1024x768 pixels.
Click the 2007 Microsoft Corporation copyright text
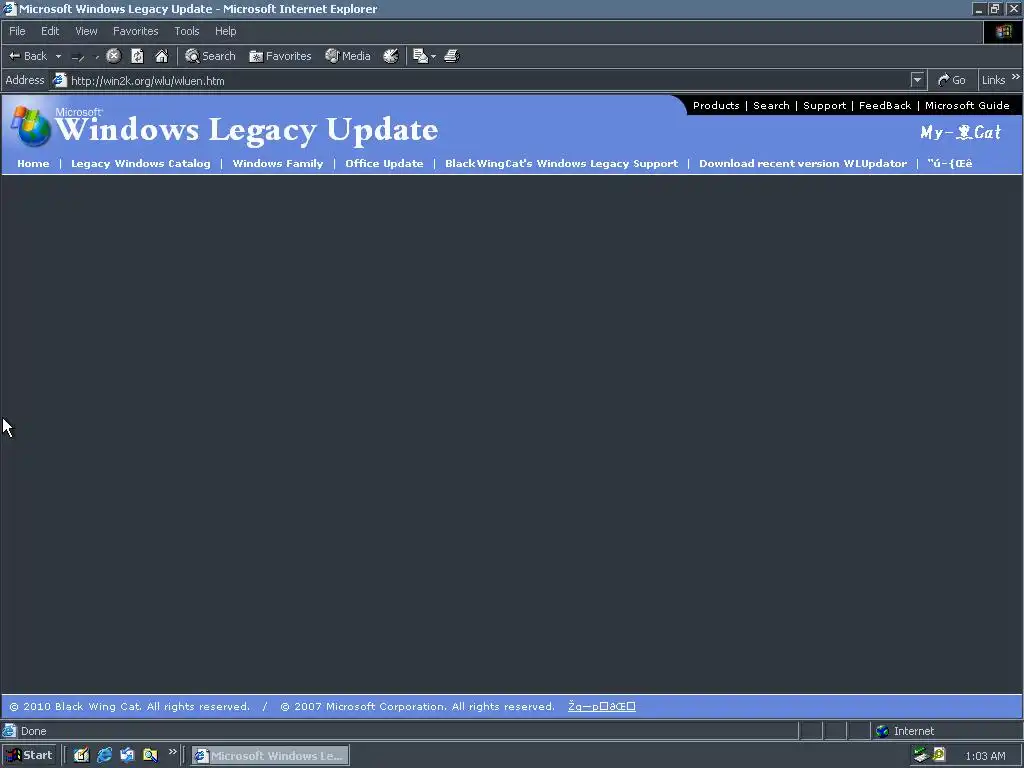point(417,707)
